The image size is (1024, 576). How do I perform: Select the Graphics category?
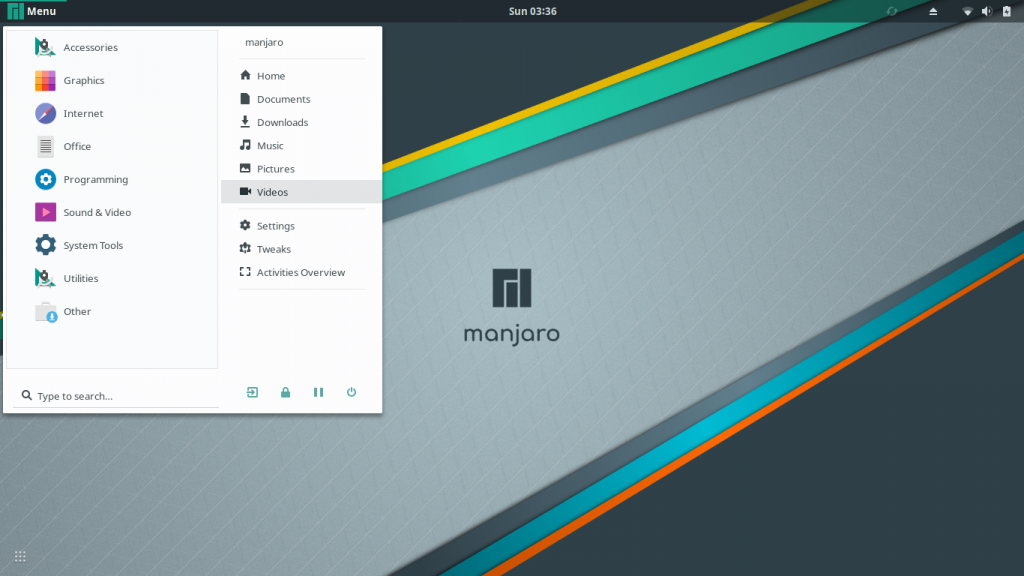pos(83,80)
